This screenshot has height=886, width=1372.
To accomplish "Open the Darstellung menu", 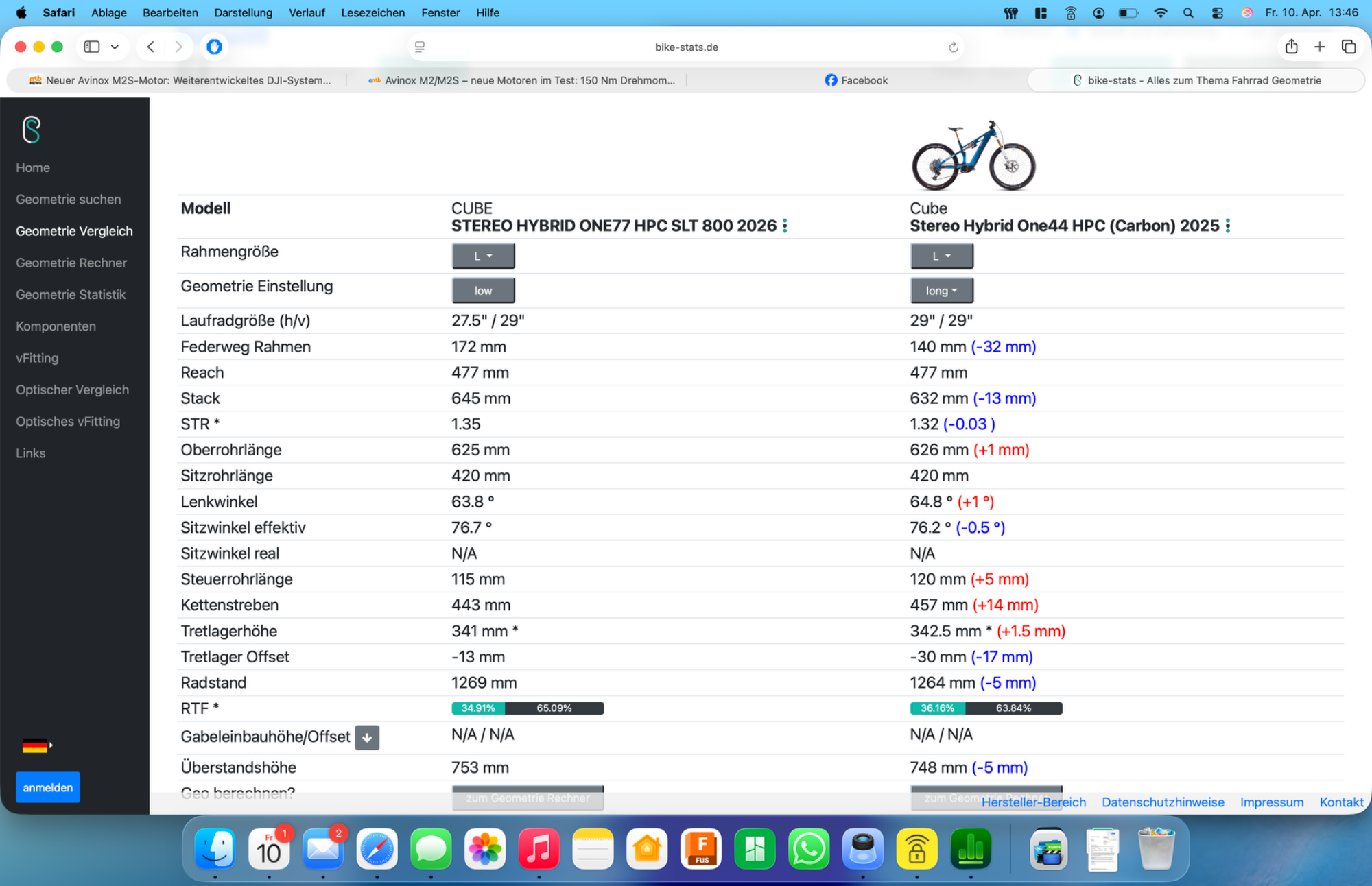I will 243,12.
